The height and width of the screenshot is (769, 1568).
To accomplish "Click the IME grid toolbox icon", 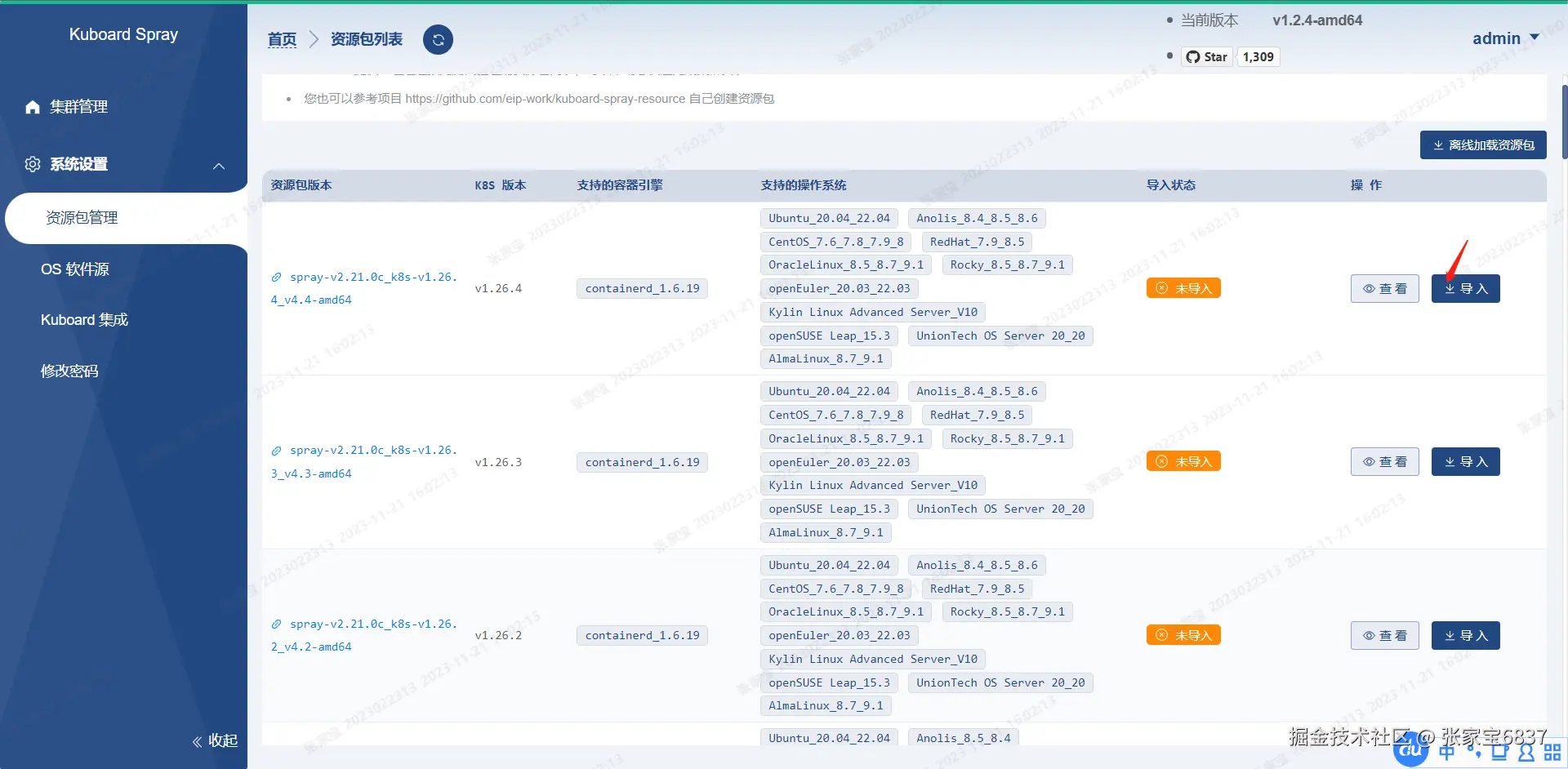I will click(x=1552, y=752).
